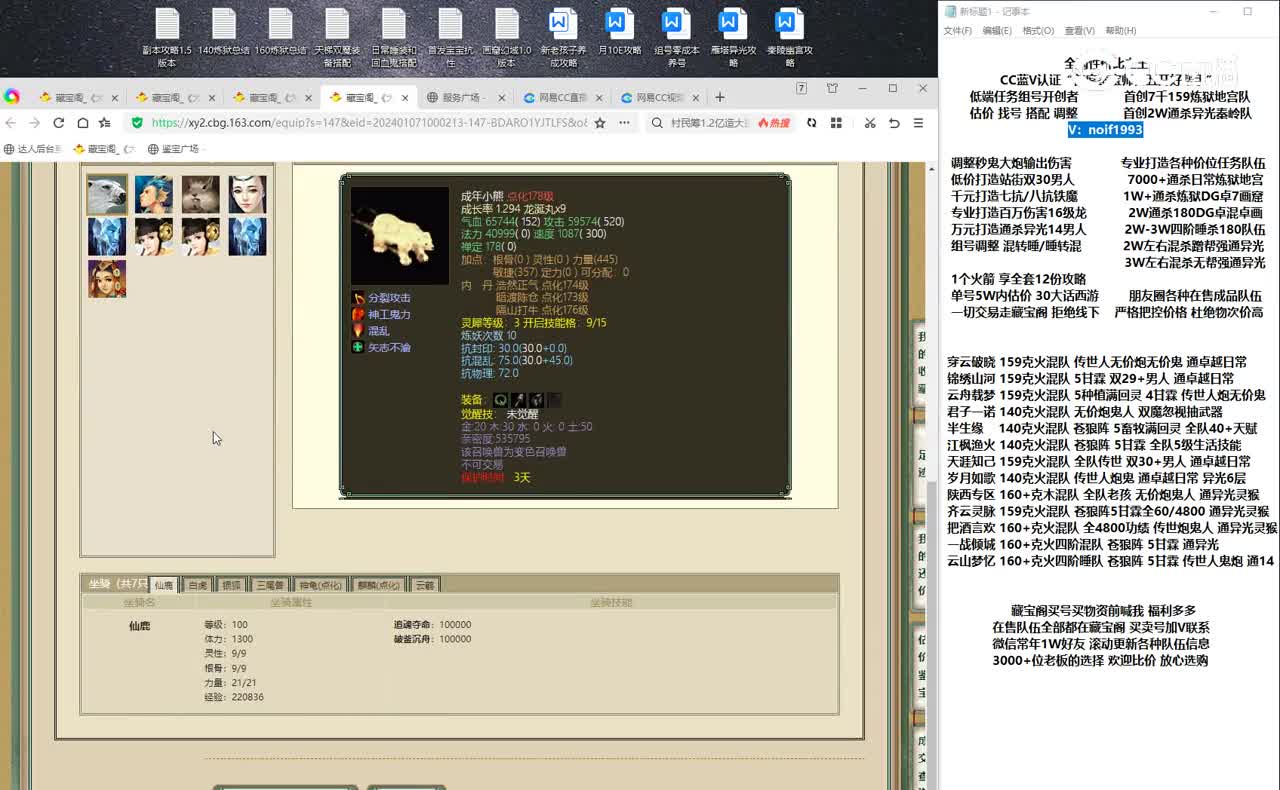This screenshot has width=1280, height=790.
Task: Open the 副本攻略1.5版本 desktop file
Action: [166, 37]
